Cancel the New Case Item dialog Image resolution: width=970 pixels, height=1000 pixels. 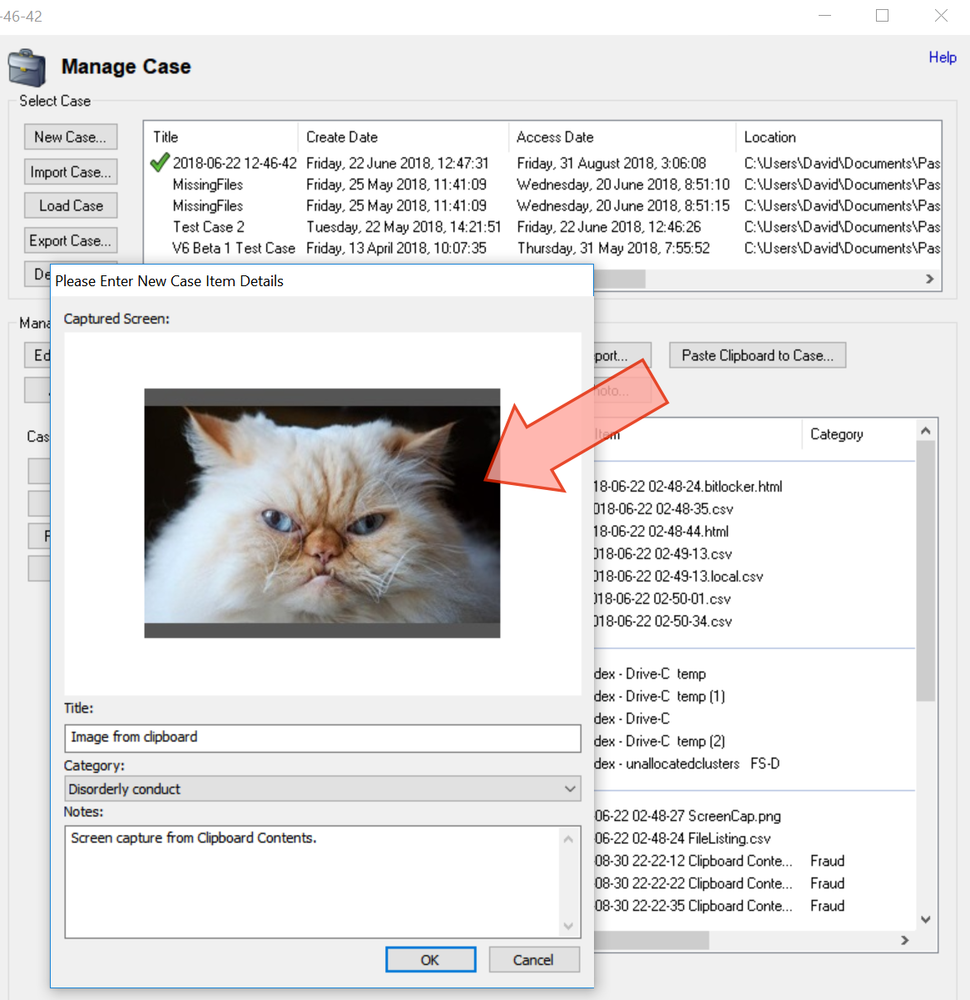click(x=534, y=960)
